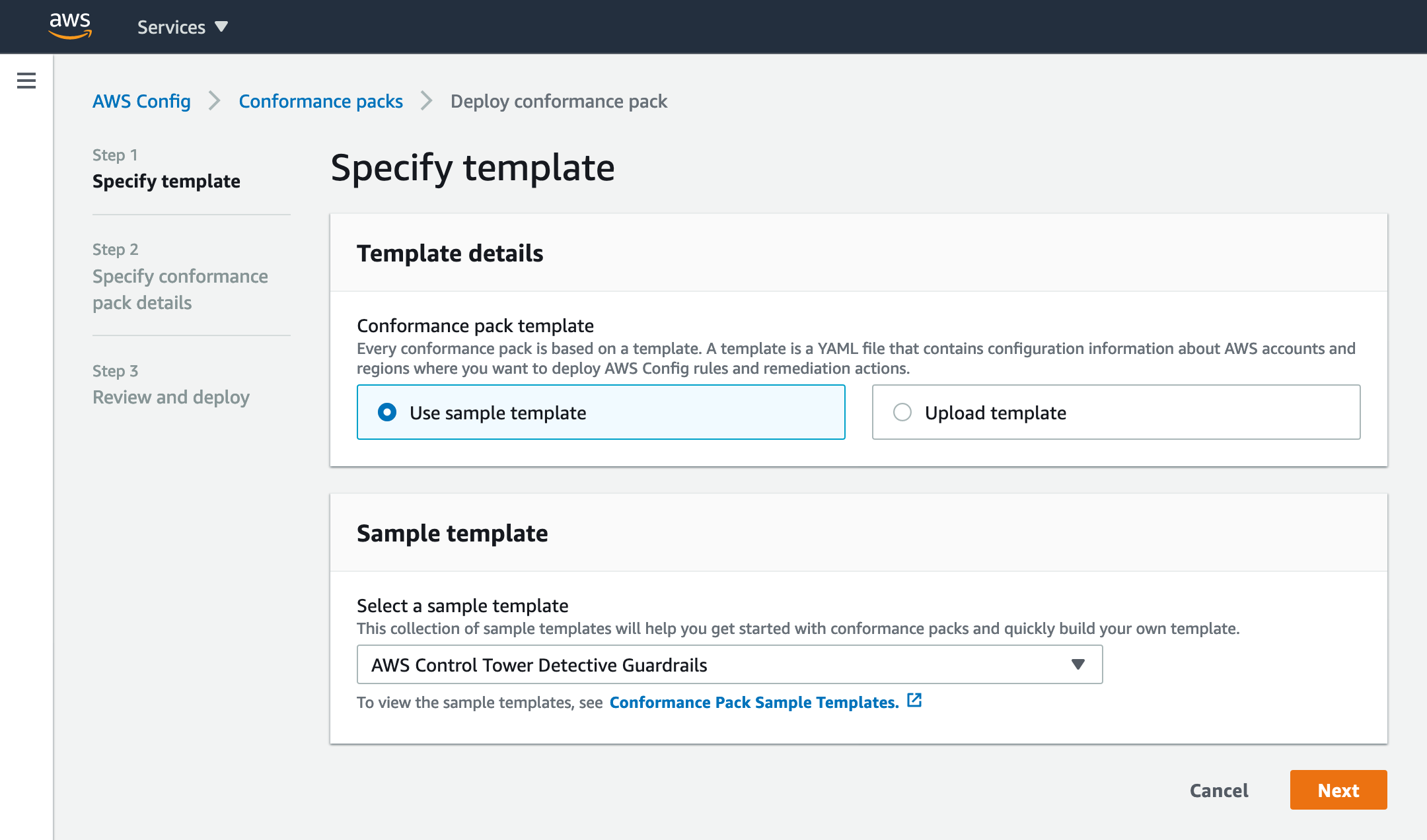Cancel the conformance pack deployment
The width and height of the screenshot is (1427, 840).
1219,790
